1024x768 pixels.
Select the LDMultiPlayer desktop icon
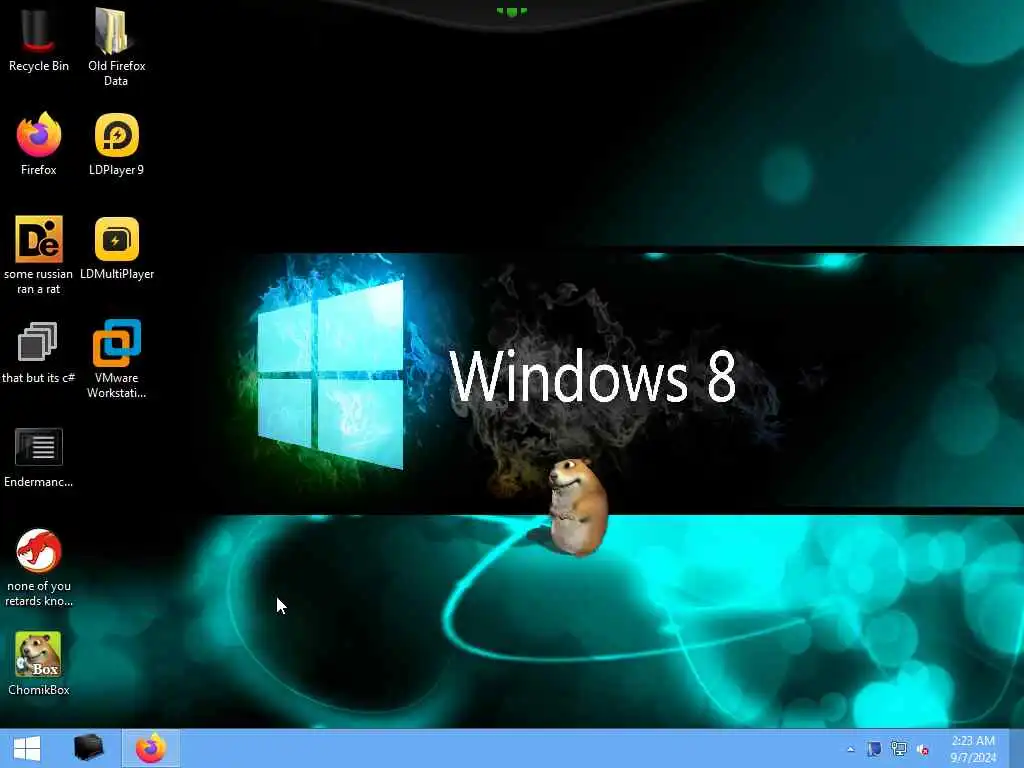[x=116, y=248]
